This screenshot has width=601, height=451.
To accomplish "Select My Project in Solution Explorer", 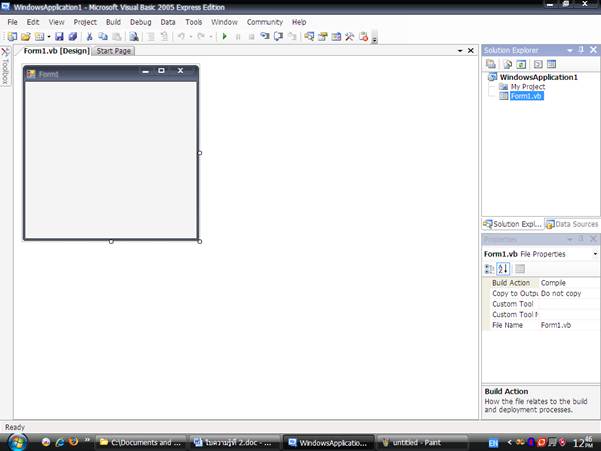I will coord(527,87).
